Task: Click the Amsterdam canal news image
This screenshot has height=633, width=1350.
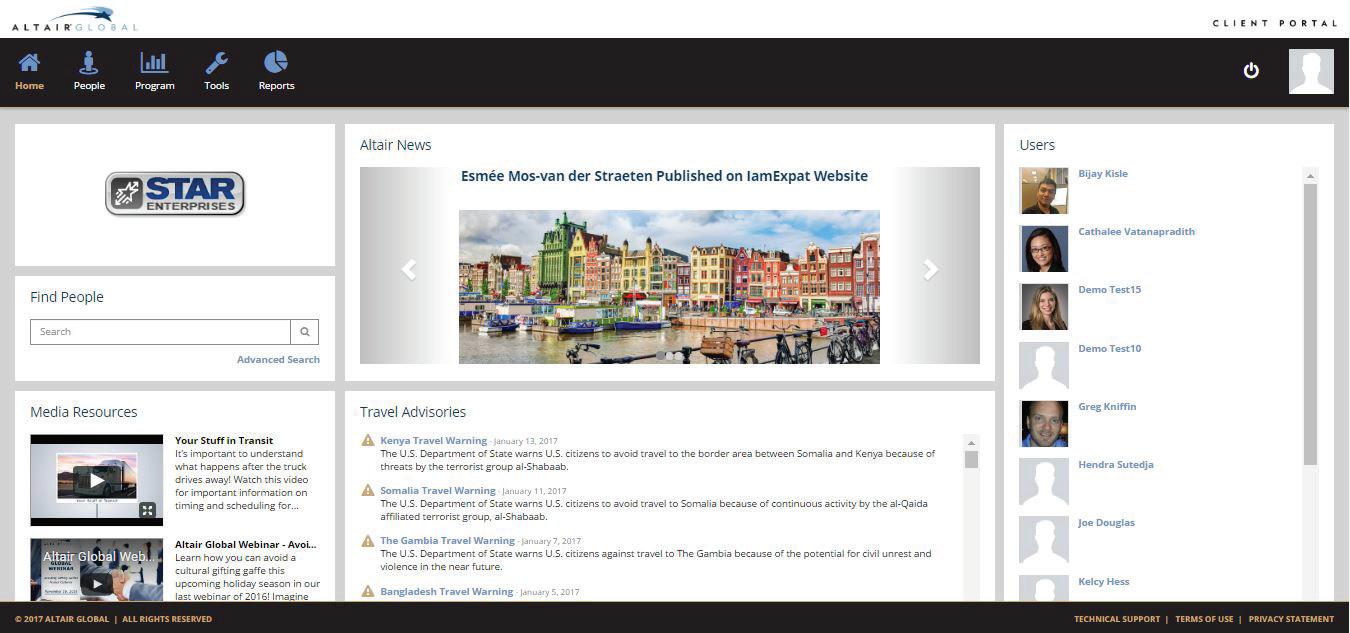Action: click(x=669, y=287)
